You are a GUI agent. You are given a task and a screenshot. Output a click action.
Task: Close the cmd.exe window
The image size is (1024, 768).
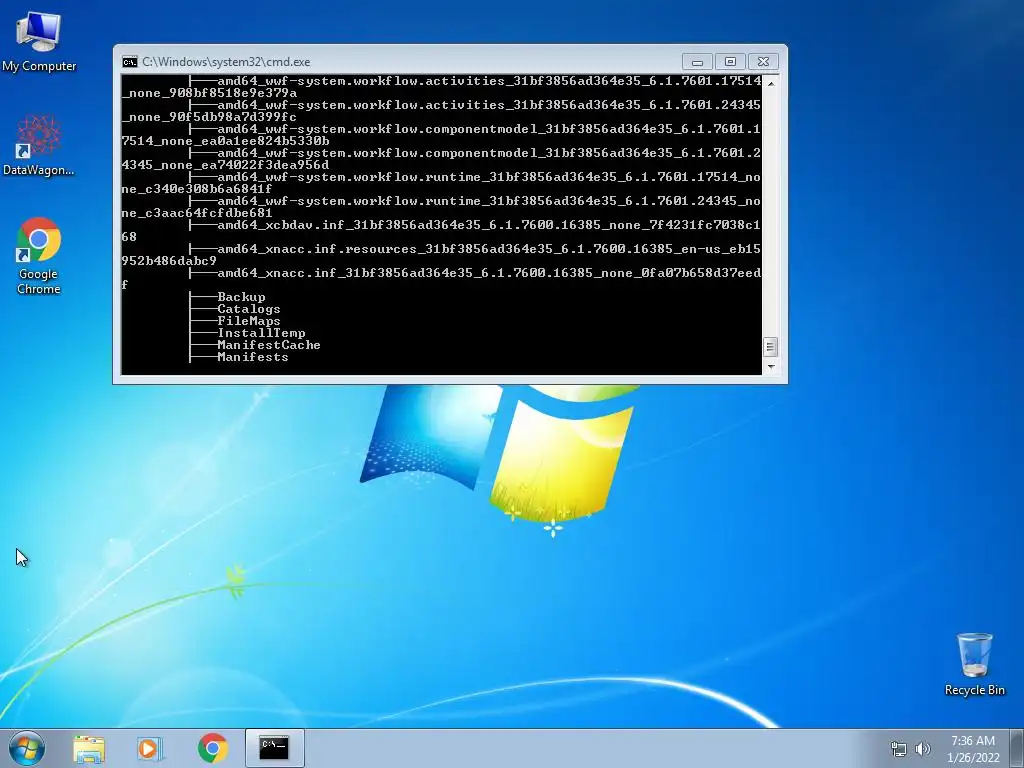coord(763,62)
